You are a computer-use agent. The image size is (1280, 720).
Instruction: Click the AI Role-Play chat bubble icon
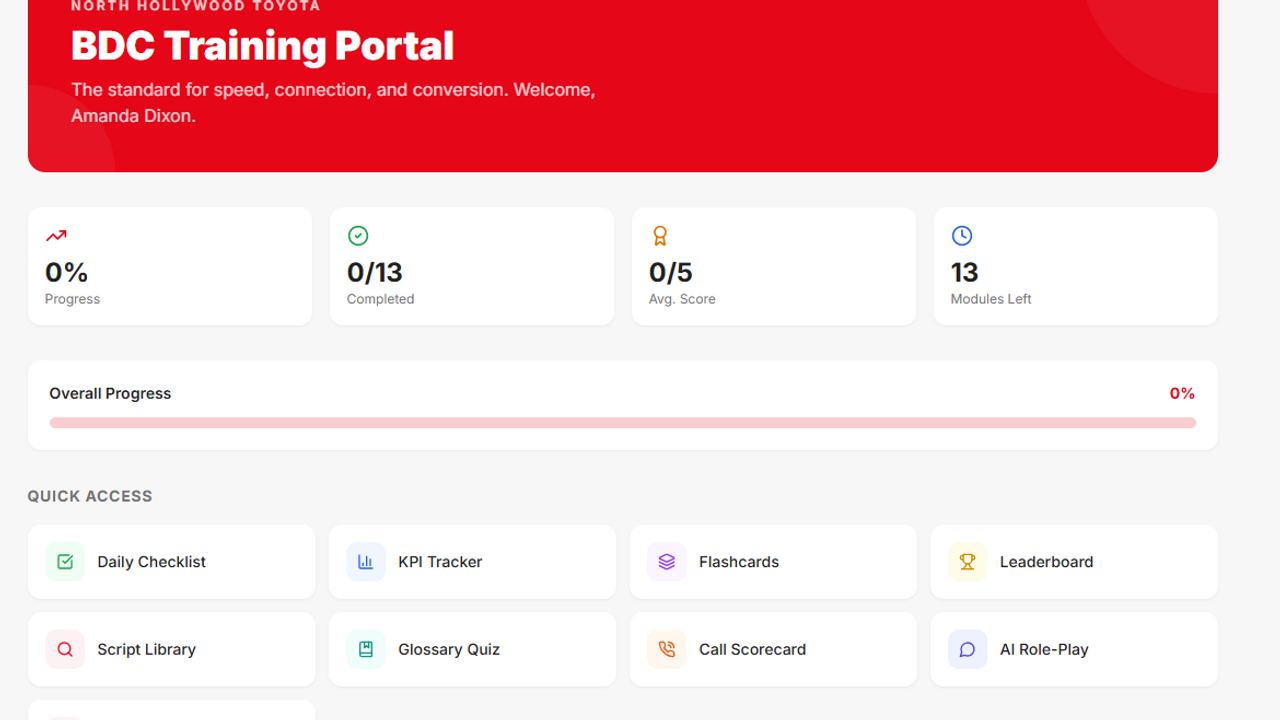click(968, 649)
